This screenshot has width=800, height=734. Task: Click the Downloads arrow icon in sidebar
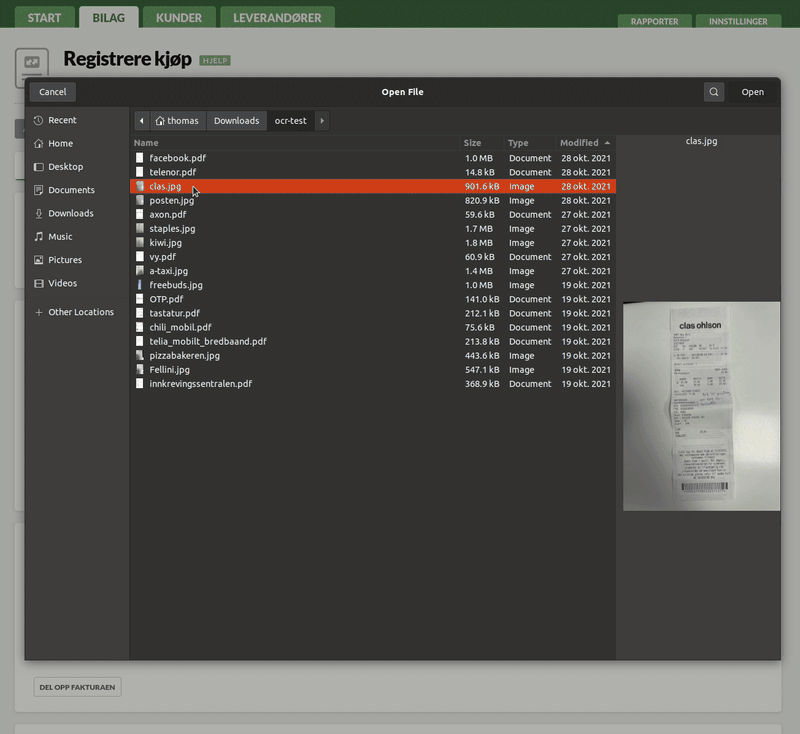click(x=38, y=213)
